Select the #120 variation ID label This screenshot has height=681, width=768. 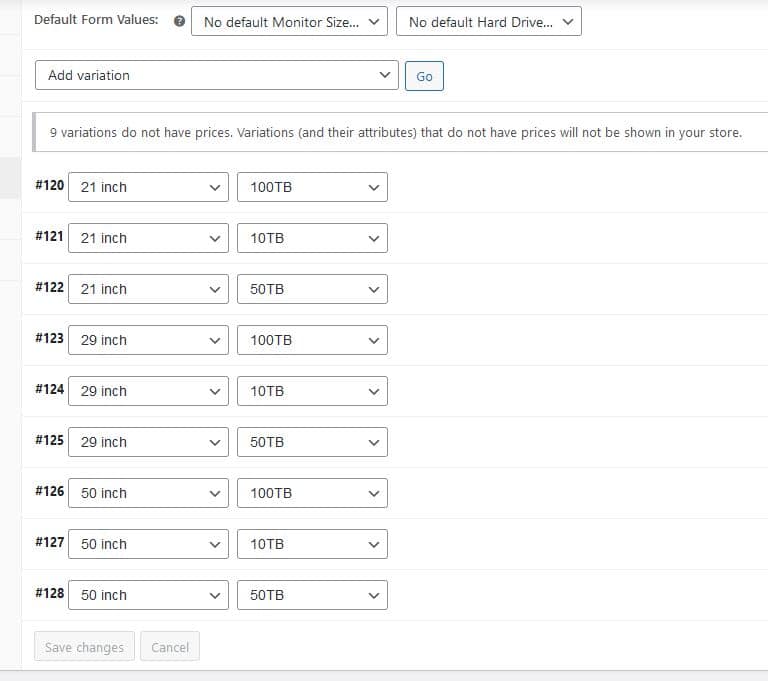pyautogui.click(x=49, y=185)
